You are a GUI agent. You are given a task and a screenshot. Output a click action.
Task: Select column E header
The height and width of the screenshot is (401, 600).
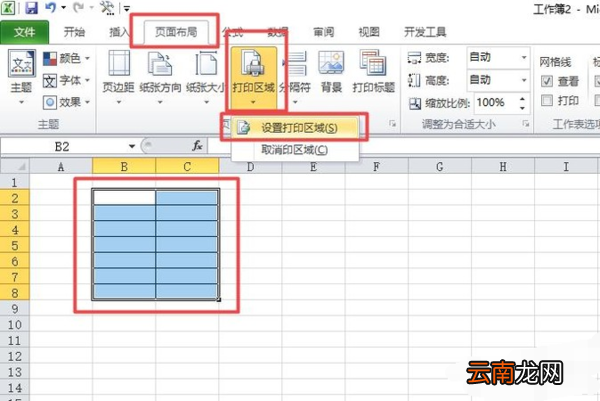point(313,167)
